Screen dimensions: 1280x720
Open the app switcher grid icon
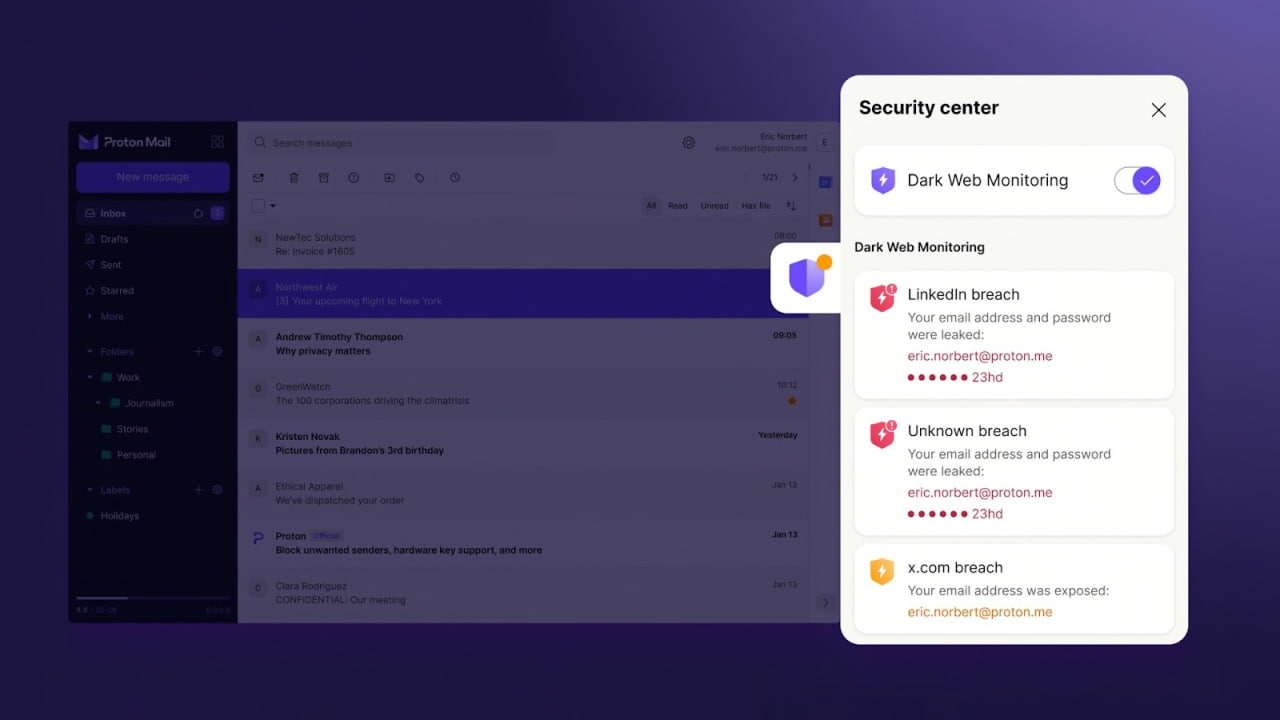217,142
